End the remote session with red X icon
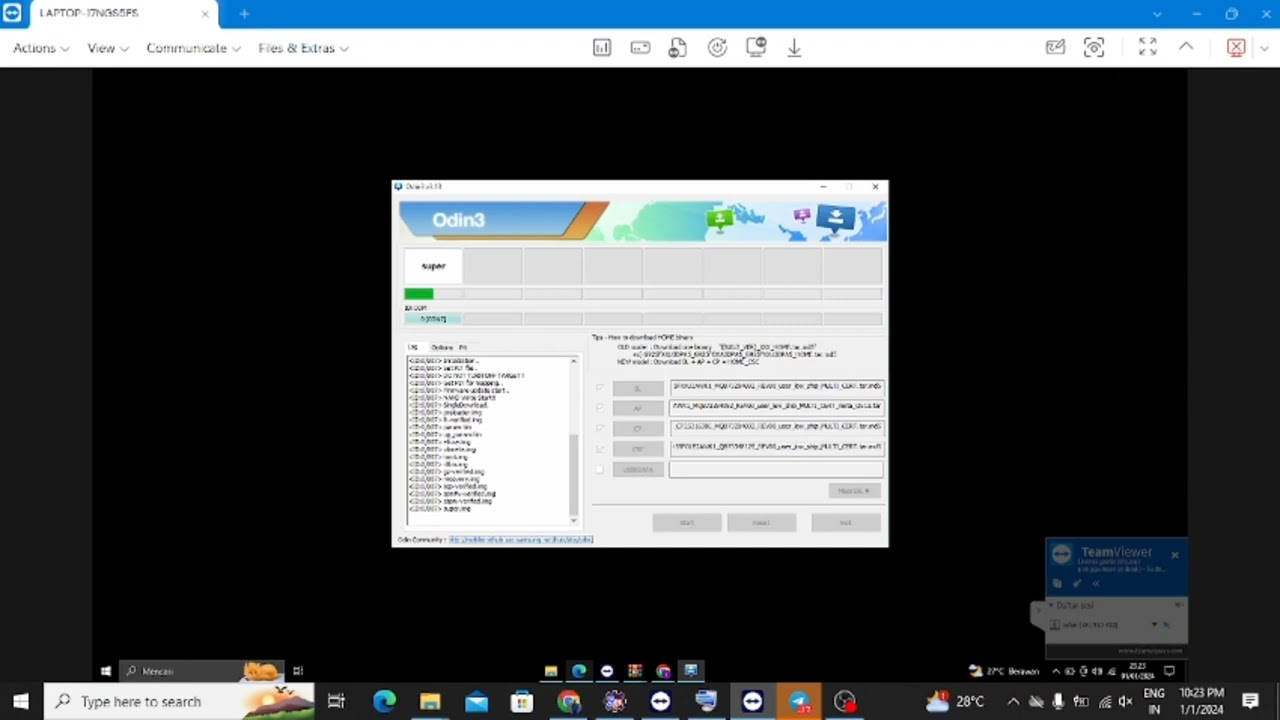Screen dimensions: 1280x720 [1236, 48]
